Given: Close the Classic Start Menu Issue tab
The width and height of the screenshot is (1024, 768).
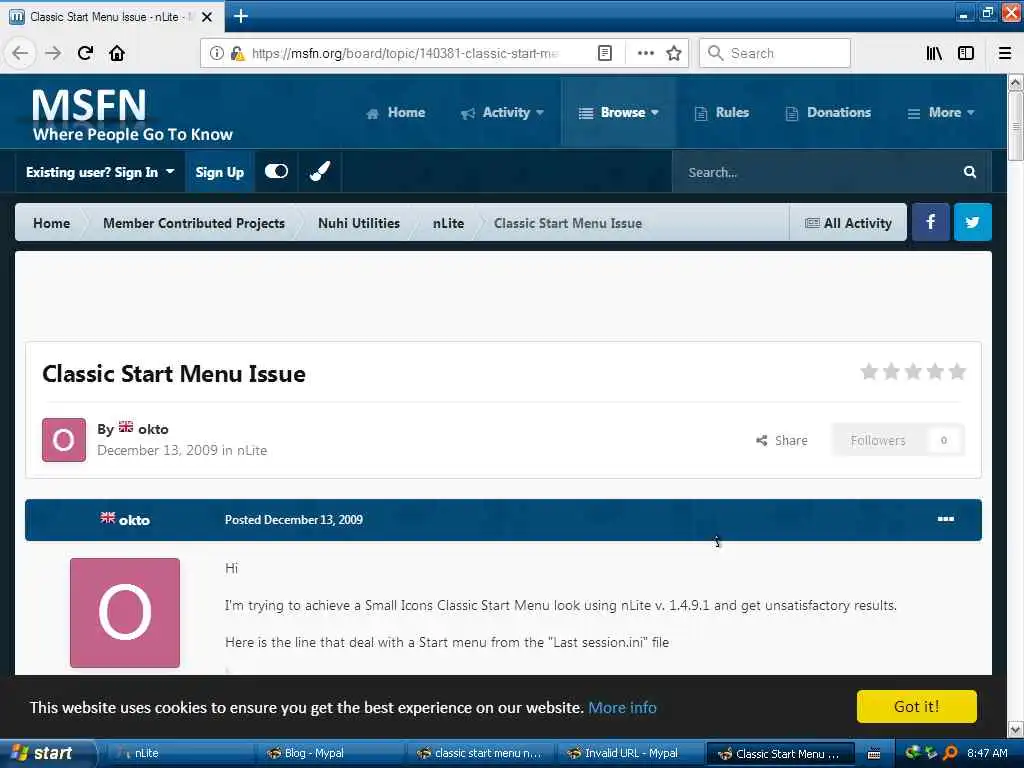Looking at the screenshot, I should 207,17.
